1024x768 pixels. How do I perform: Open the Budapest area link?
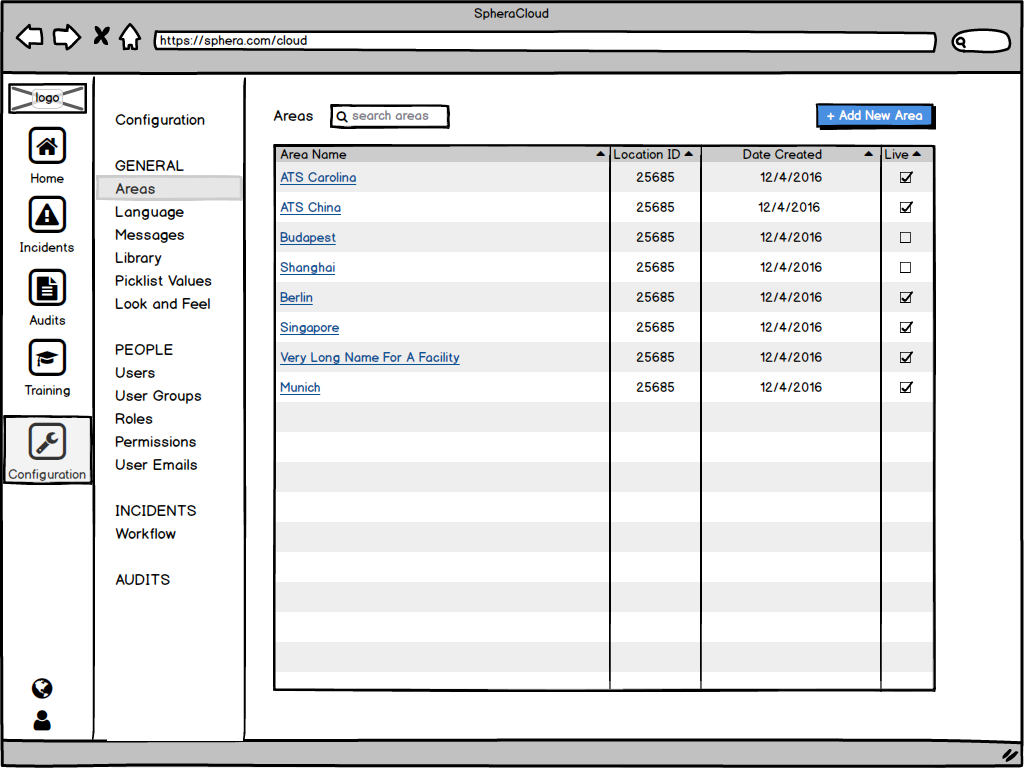(308, 238)
